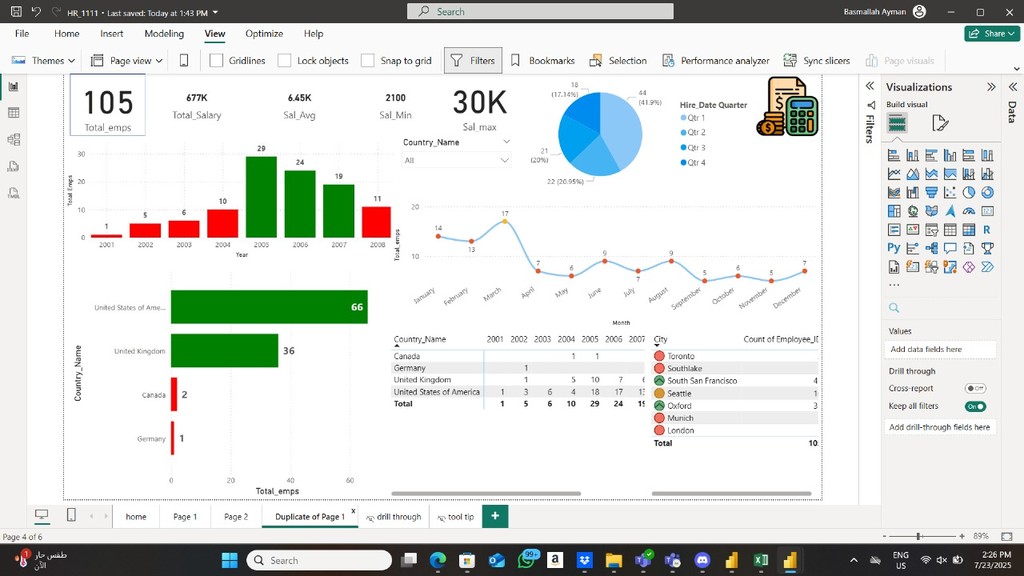Enable the Gridlines checkbox

coord(217,61)
